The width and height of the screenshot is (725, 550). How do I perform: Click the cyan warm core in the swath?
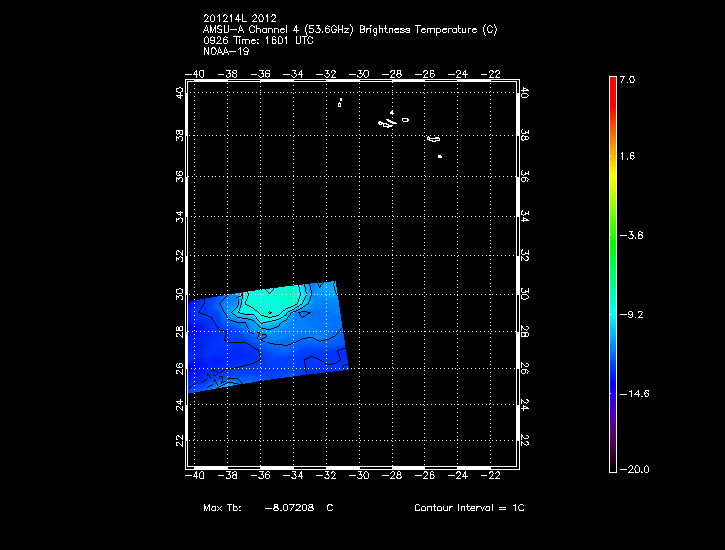[x=275, y=300]
